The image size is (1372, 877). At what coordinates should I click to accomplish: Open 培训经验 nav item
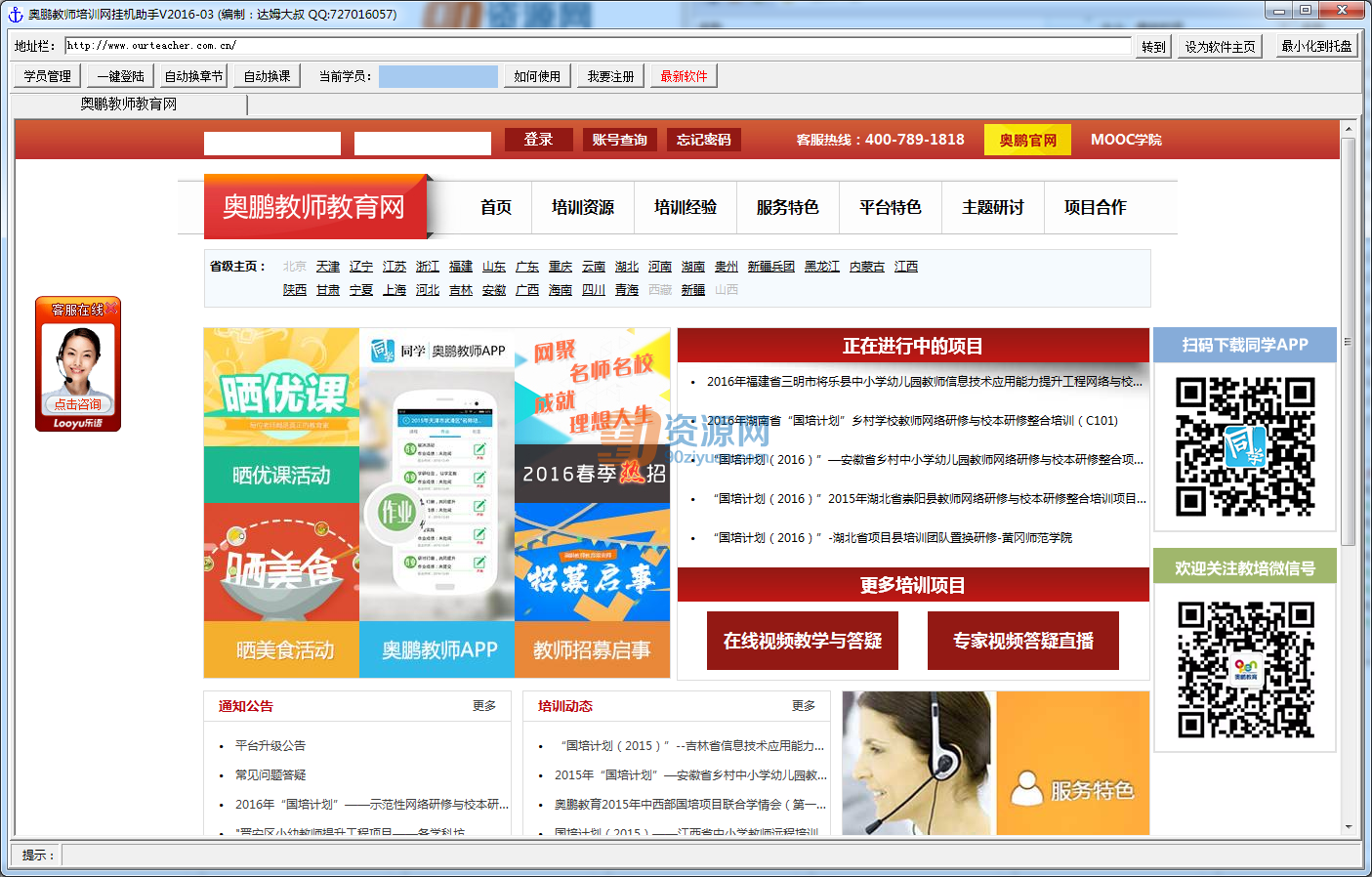pos(686,207)
